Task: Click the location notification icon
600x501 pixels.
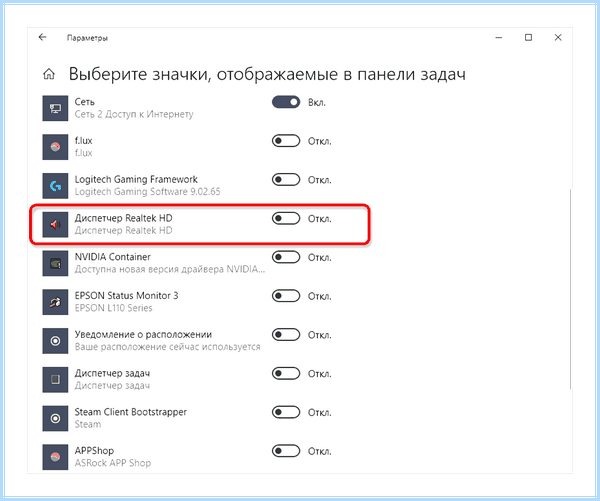Action: [55, 341]
